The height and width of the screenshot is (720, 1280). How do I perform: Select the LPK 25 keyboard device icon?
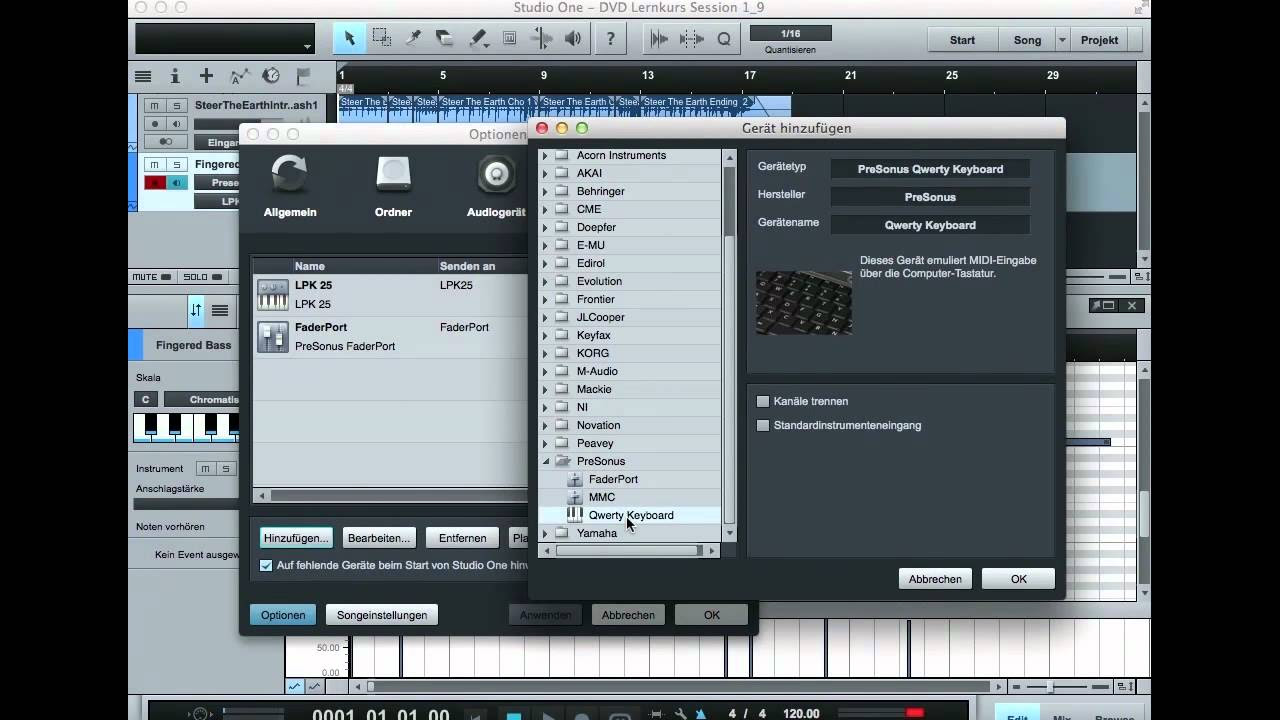coord(272,294)
